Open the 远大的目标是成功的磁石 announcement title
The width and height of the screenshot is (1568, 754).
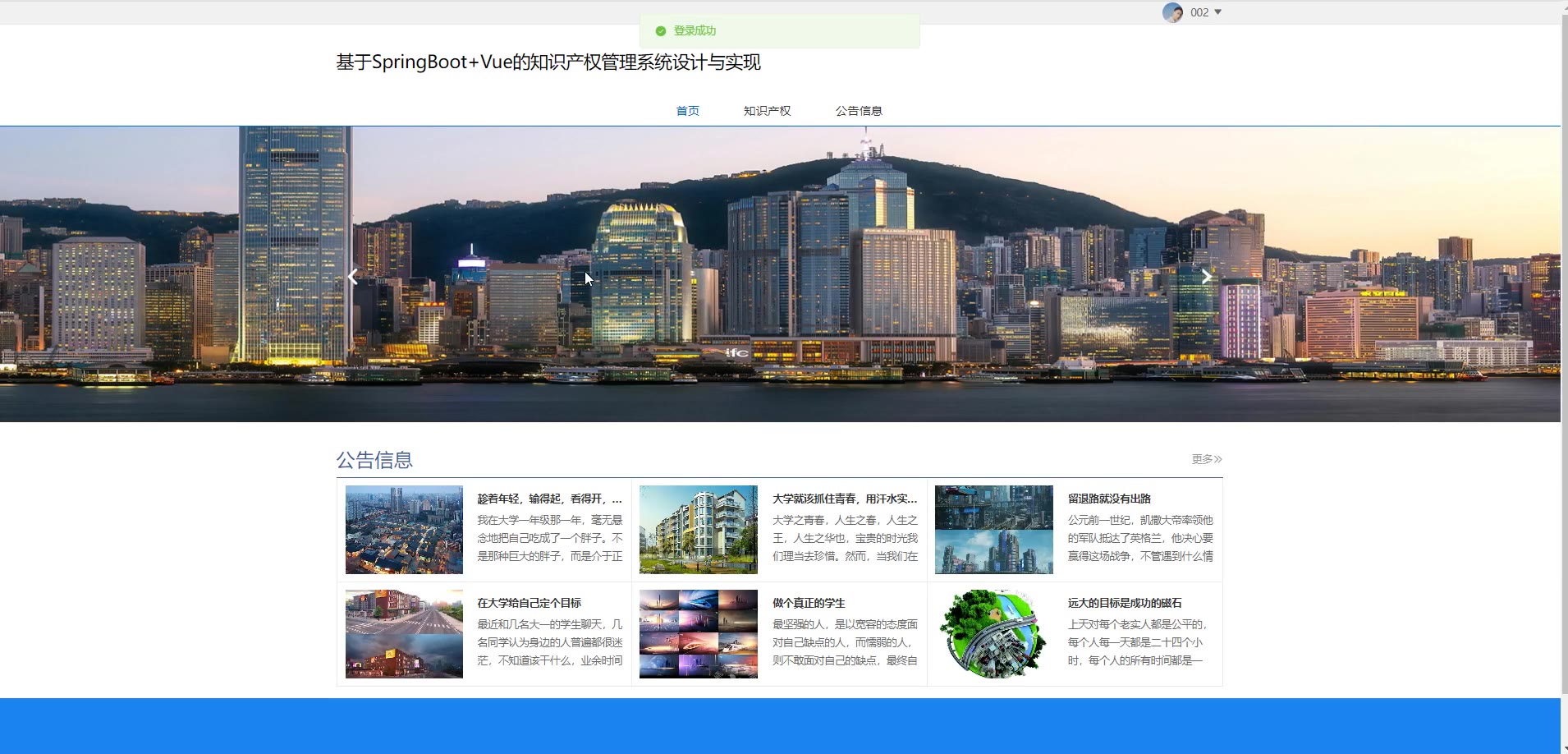pos(1125,603)
